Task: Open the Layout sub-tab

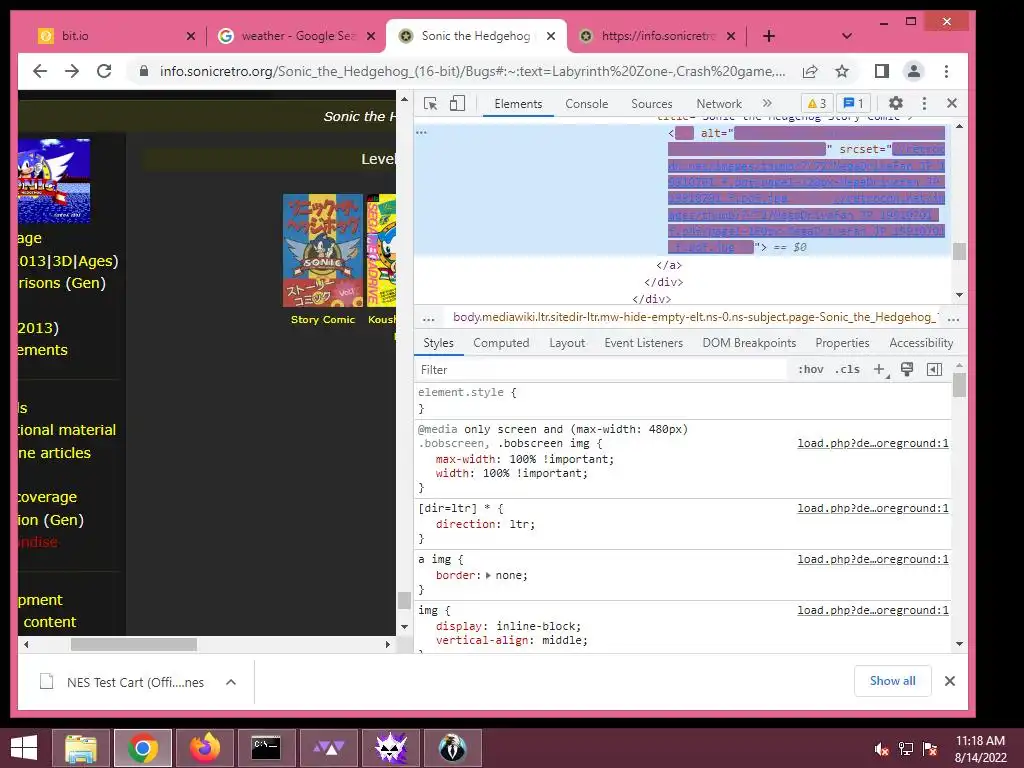Action: coord(567,343)
